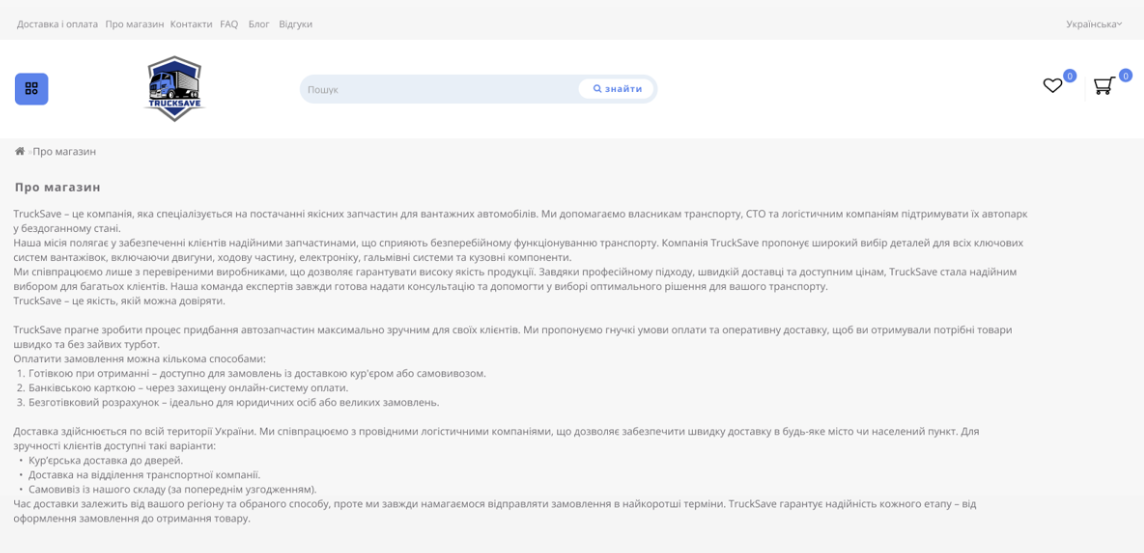Click the wishlist counter badge
Image resolution: width=1144 pixels, height=553 pixels.
click(x=1069, y=75)
